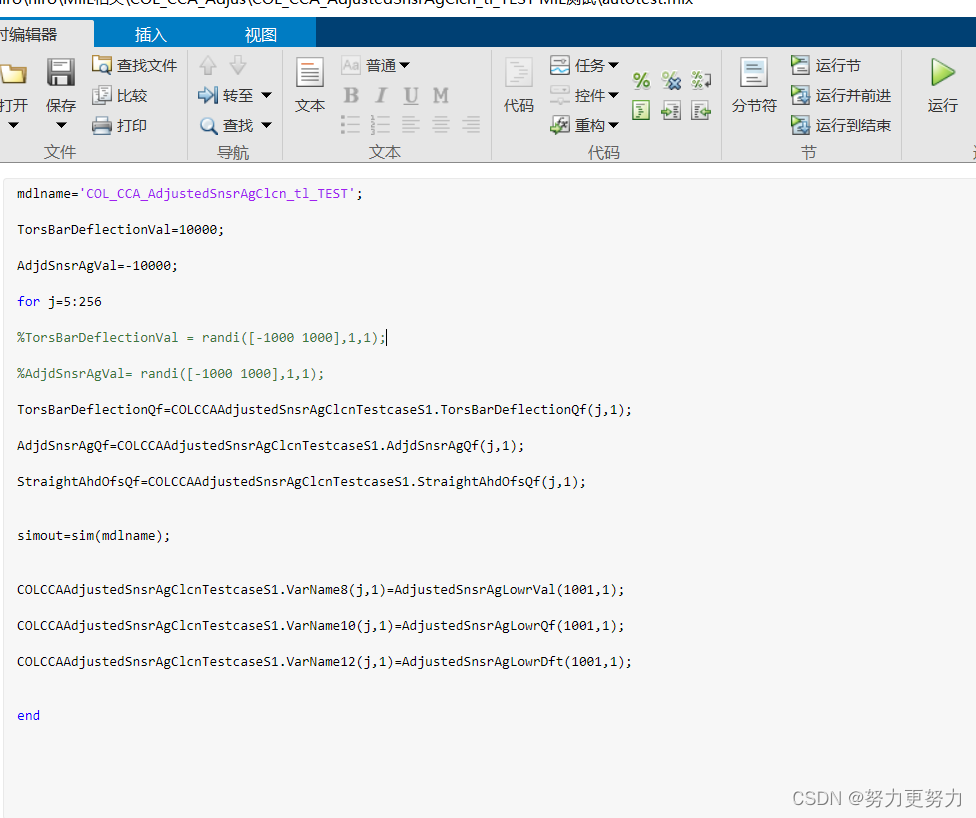Expand the Find (查找) dropdown arrow
976x818 pixels.
pyautogui.click(x=266, y=125)
